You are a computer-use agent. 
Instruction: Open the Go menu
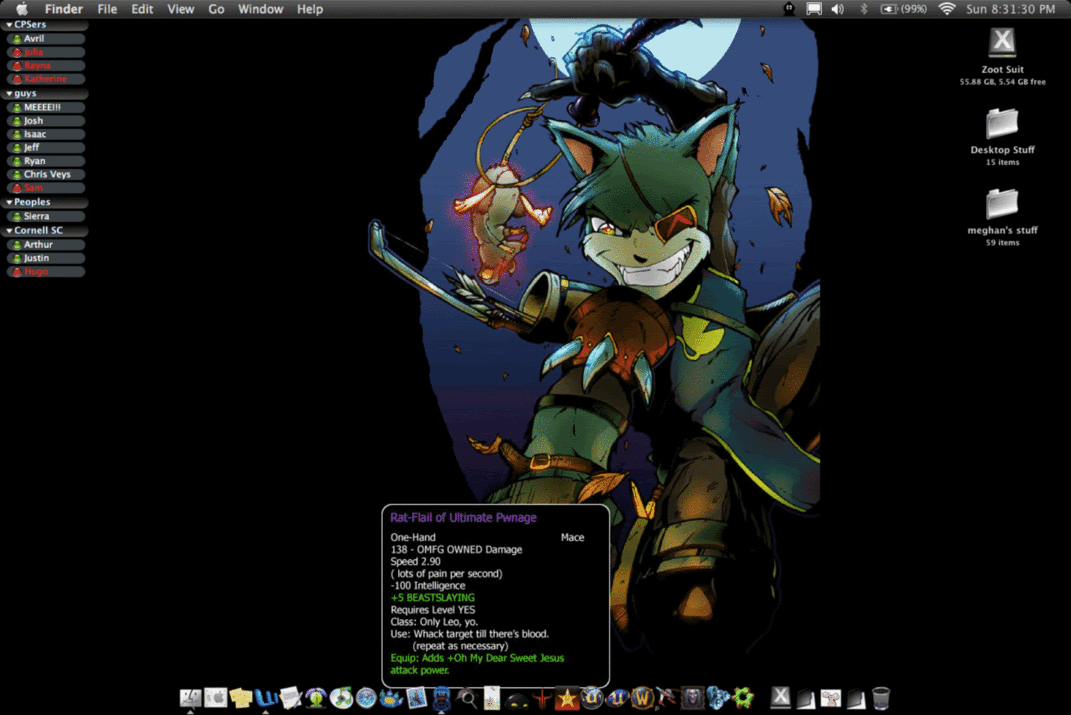(x=216, y=9)
